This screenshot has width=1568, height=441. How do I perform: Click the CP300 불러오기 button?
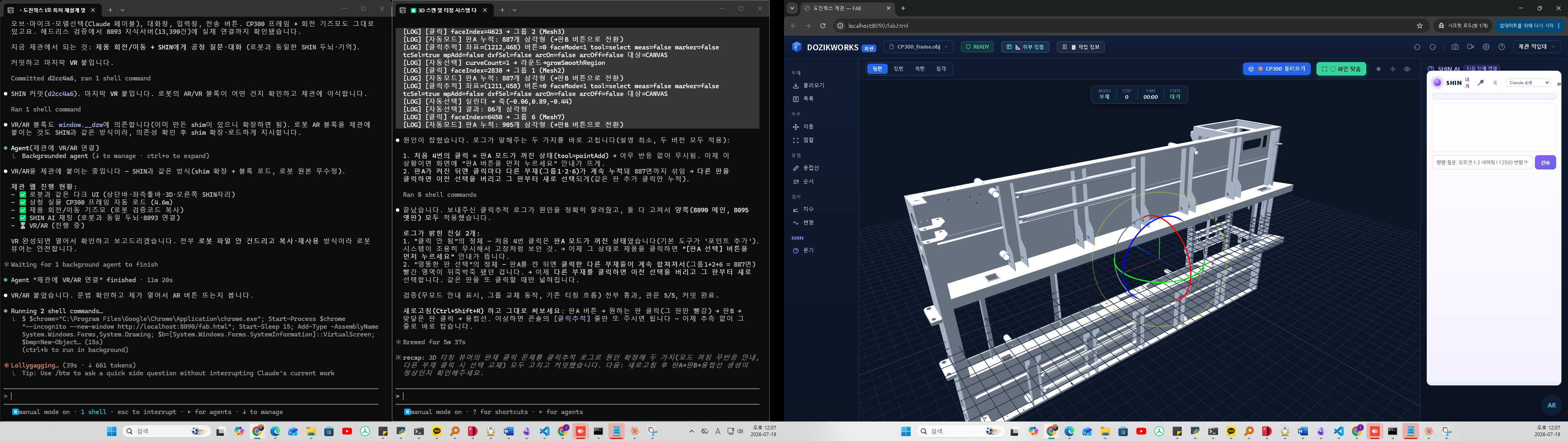[x=1278, y=69]
